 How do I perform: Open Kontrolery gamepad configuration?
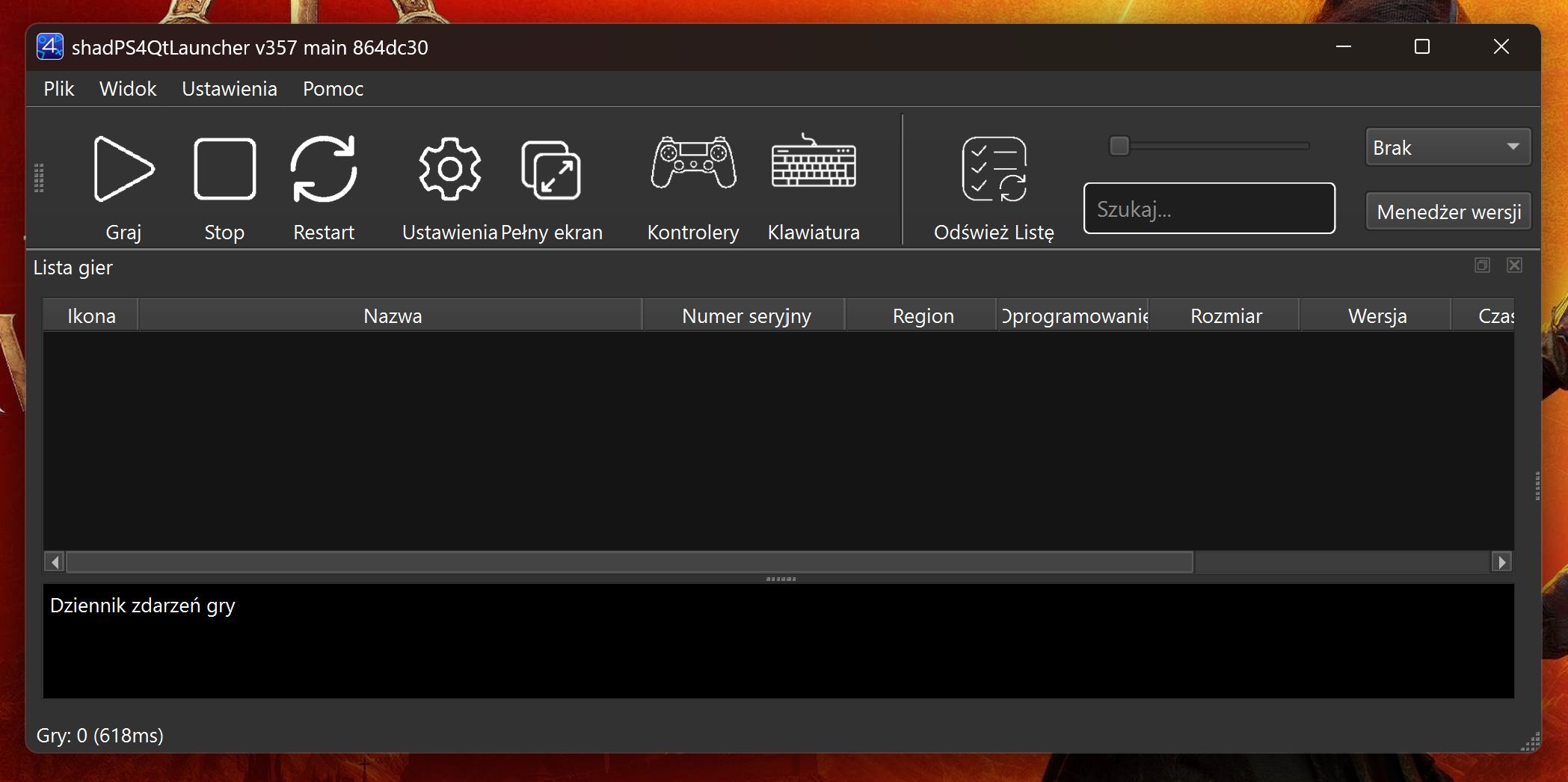(x=693, y=162)
